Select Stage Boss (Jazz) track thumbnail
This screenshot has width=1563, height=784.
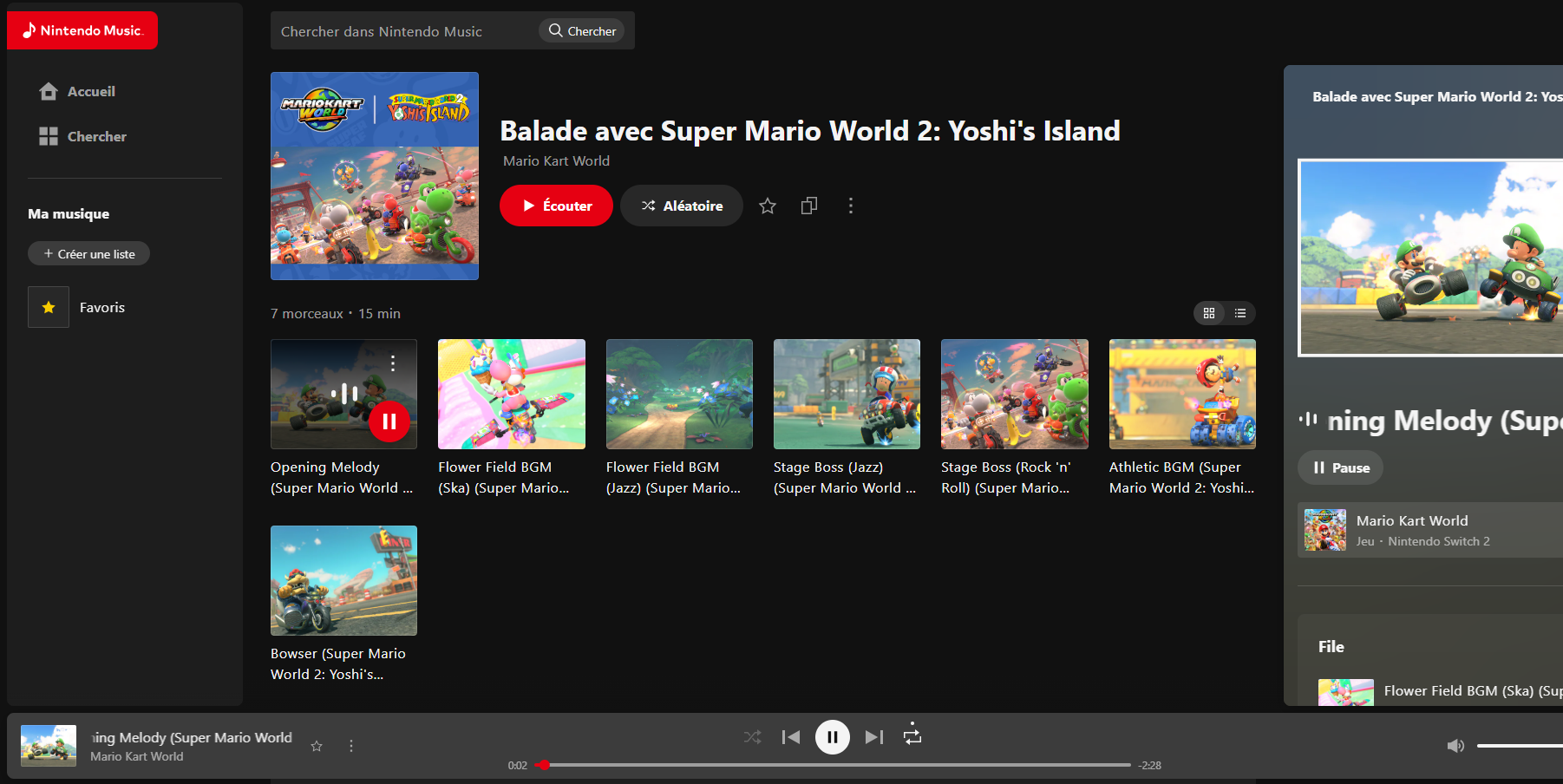coord(847,394)
